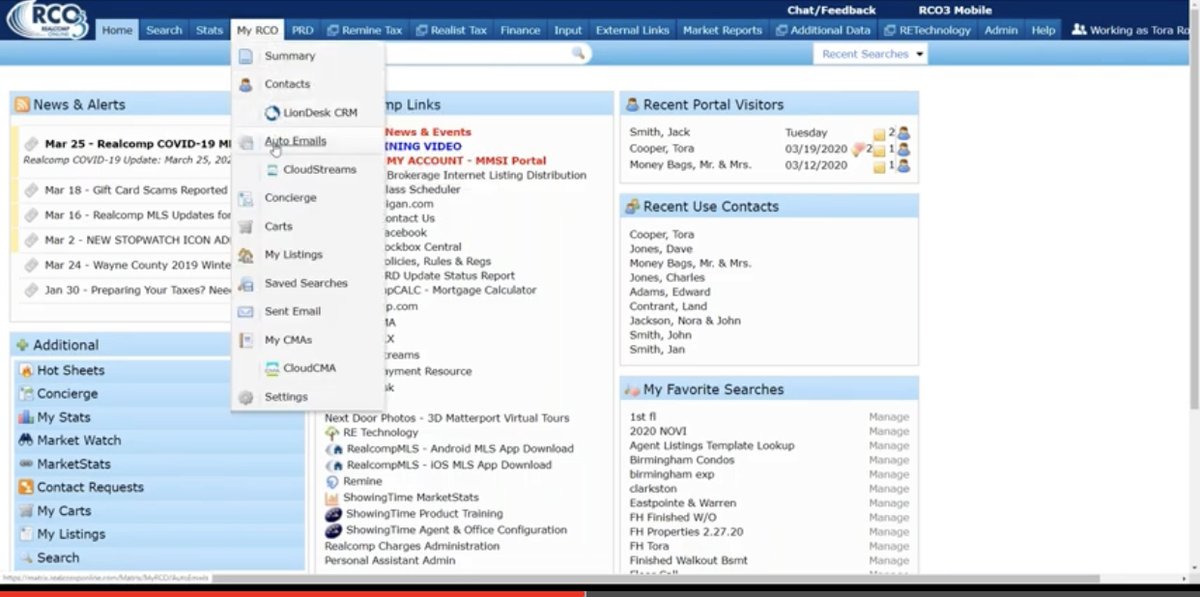Switch to the Market Reports tab
1200x597 pixels.
pos(722,30)
